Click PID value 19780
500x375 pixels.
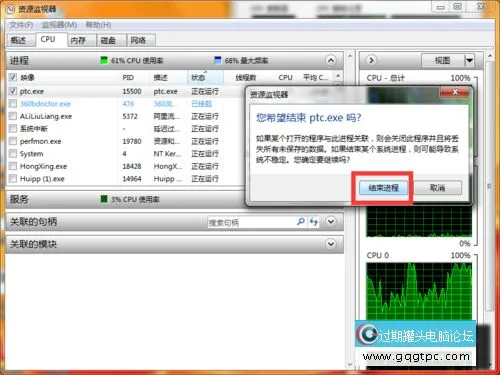[132, 141]
